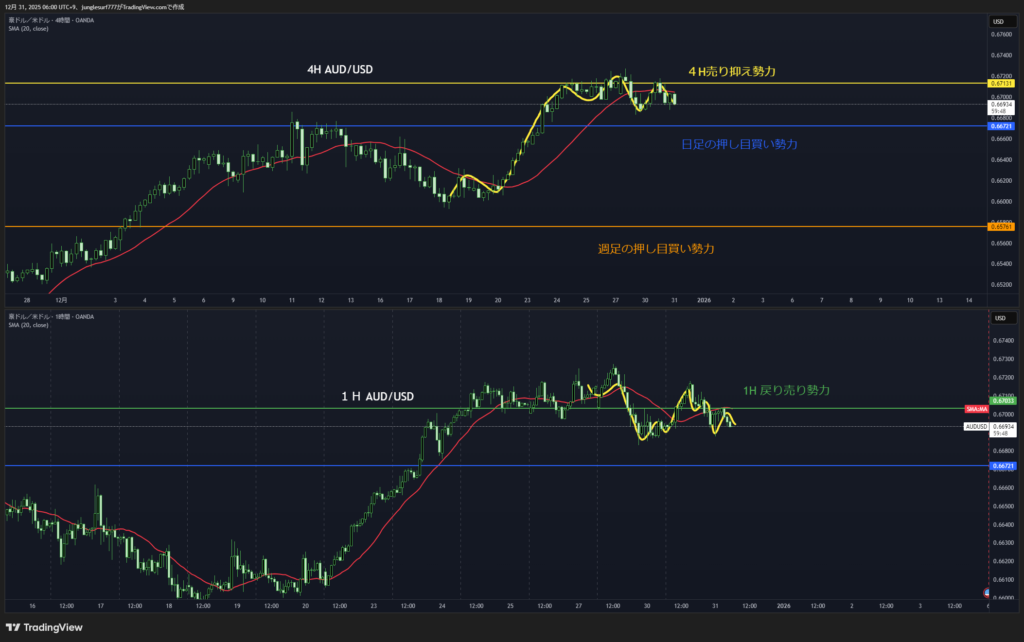Click the 1-hour 豪ドル/米ドル symbol title
The width and height of the screenshot is (1024, 642).
50,317
